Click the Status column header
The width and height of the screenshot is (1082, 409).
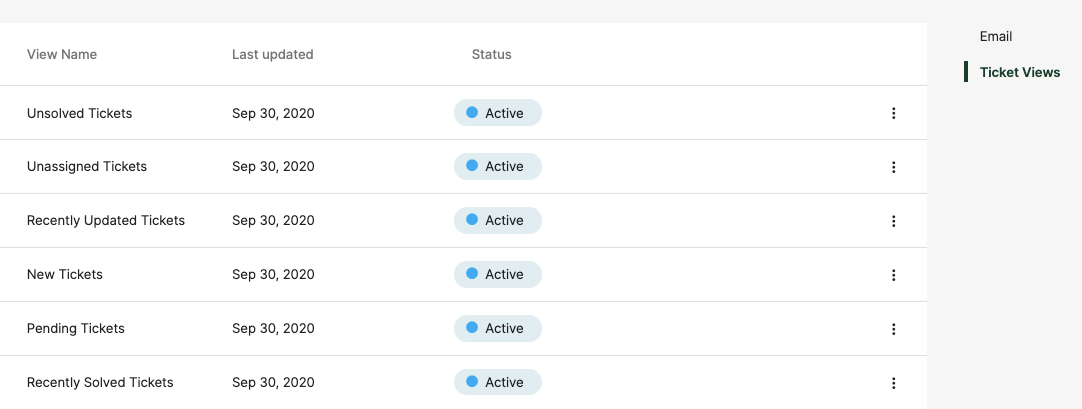click(491, 54)
